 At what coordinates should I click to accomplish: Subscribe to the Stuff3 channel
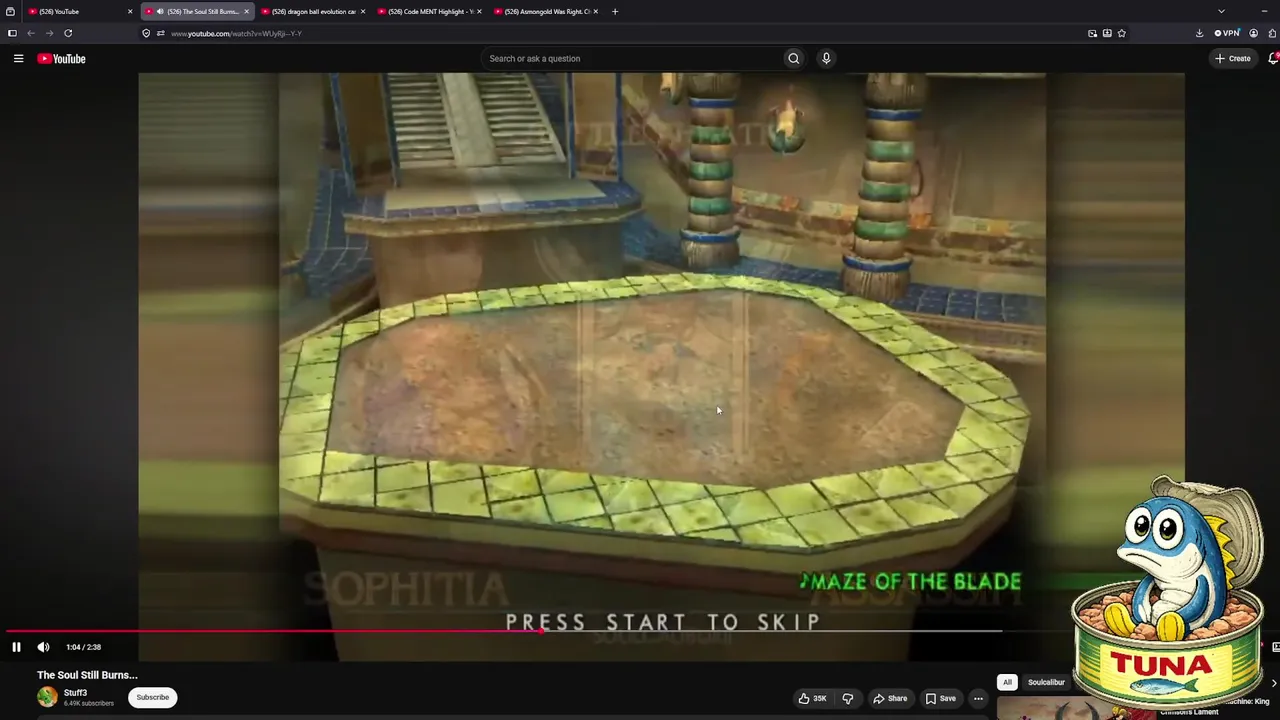coord(153,697)
